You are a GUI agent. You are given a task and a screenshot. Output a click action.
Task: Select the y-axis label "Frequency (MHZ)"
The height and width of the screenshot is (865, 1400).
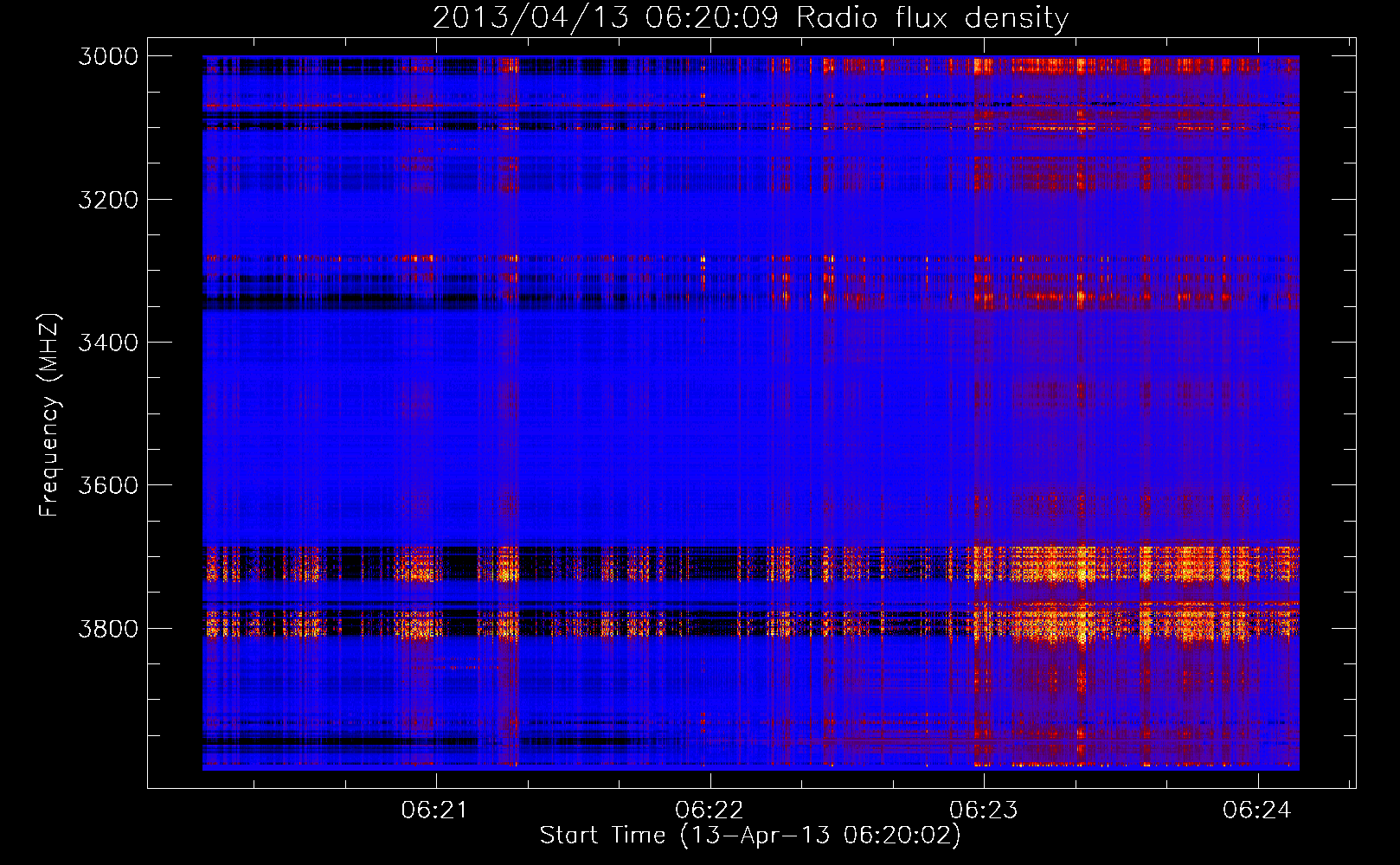click(49, 415)
